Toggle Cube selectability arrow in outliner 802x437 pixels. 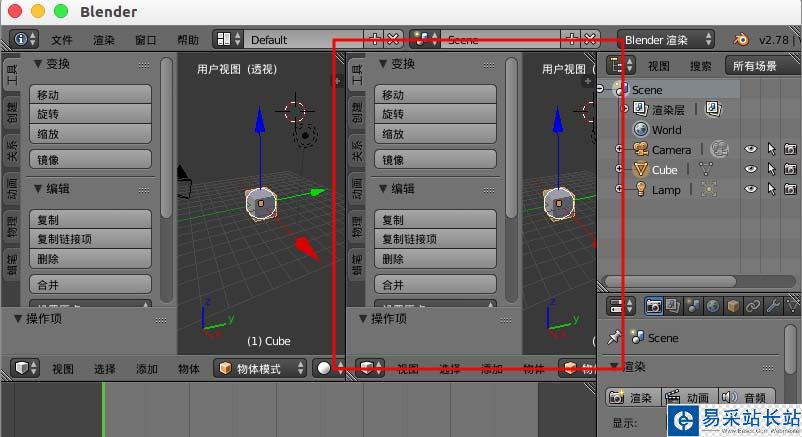coord(771,169)
